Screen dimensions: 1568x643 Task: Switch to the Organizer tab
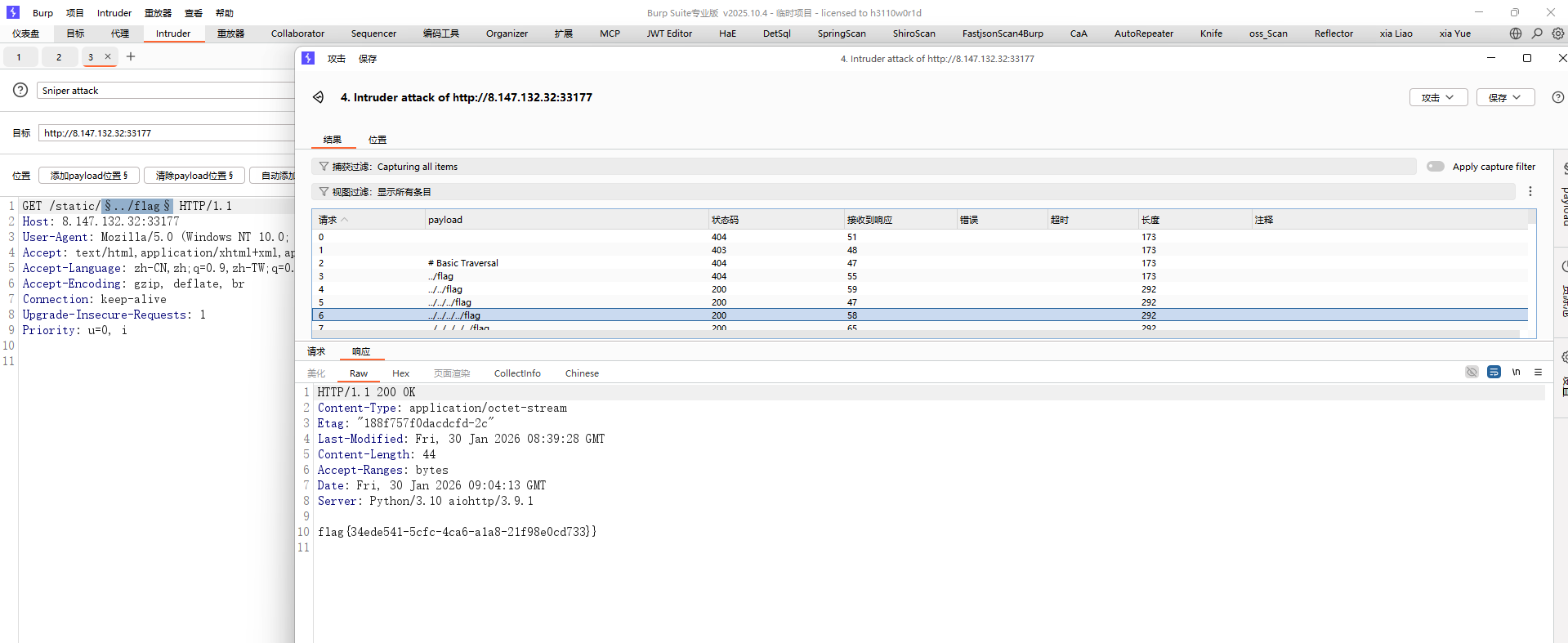[x=507, y=33]
